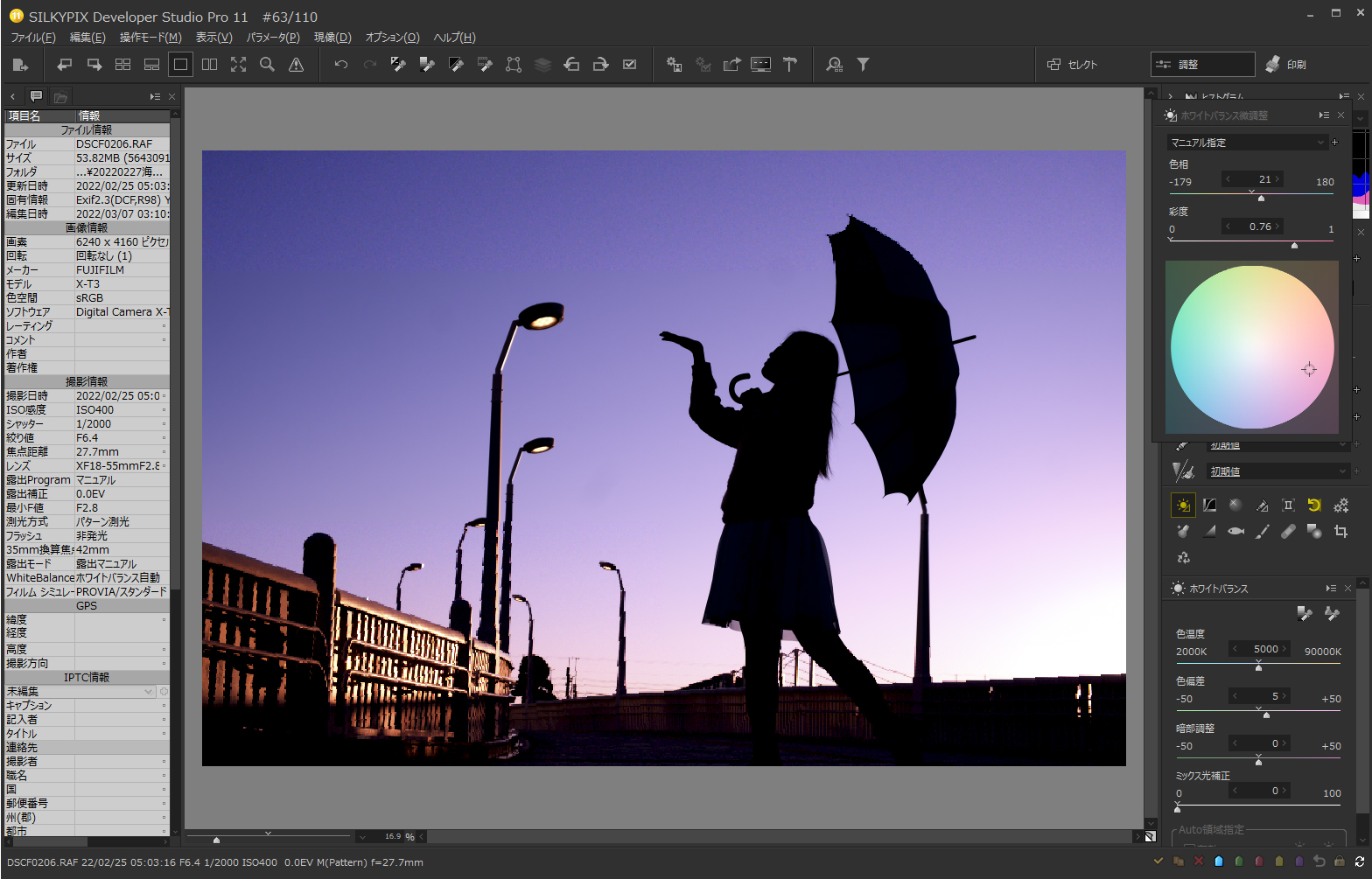This screenshot has width=1372, height=879.
Task: Click the yellow rotation/reset arrow icon
Action: [x=1313, y=505]
